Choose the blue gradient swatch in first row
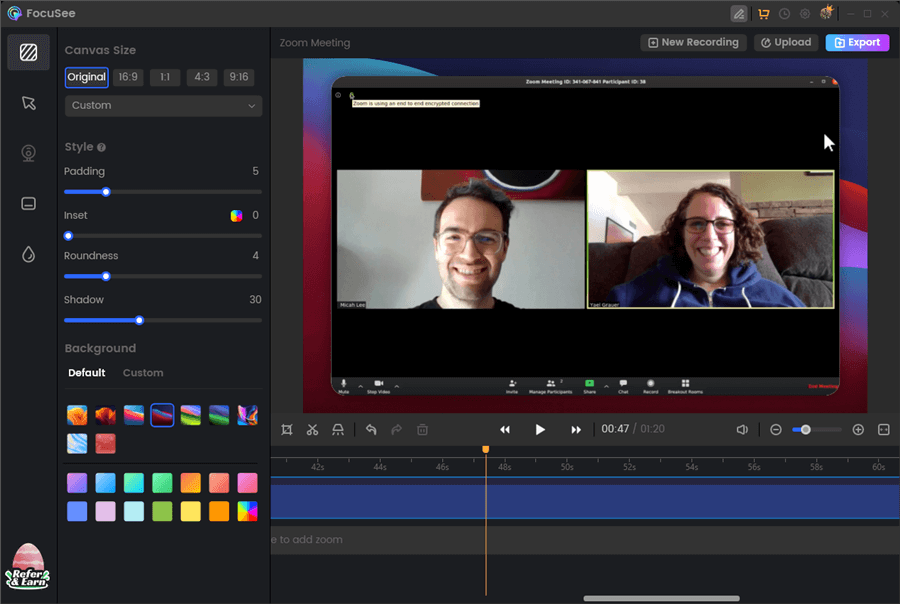The image size is (900, 604). 105,483
